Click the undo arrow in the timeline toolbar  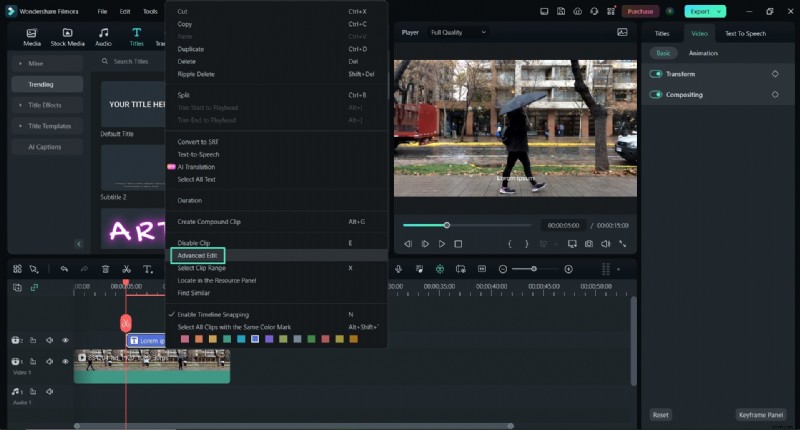(64, 269)
